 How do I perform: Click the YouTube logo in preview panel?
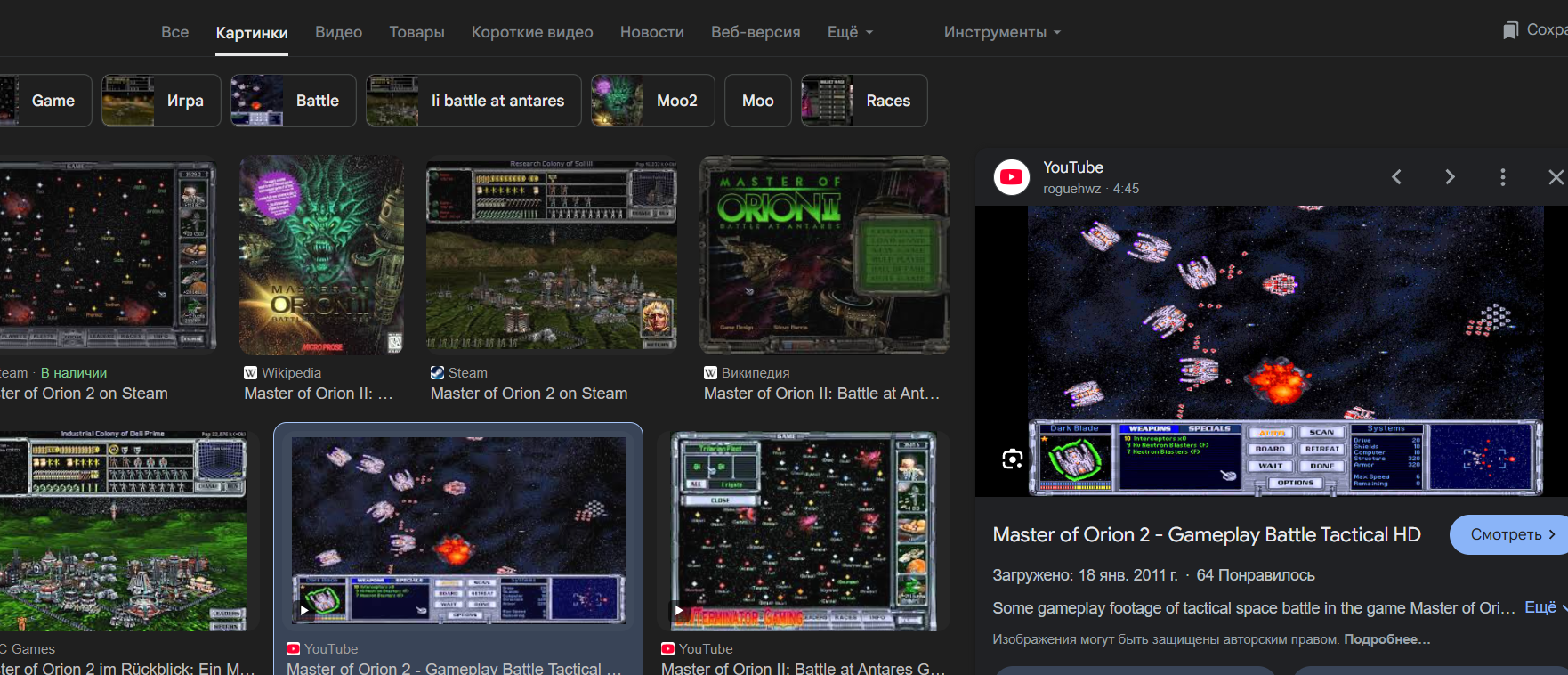click(1012, 177)
